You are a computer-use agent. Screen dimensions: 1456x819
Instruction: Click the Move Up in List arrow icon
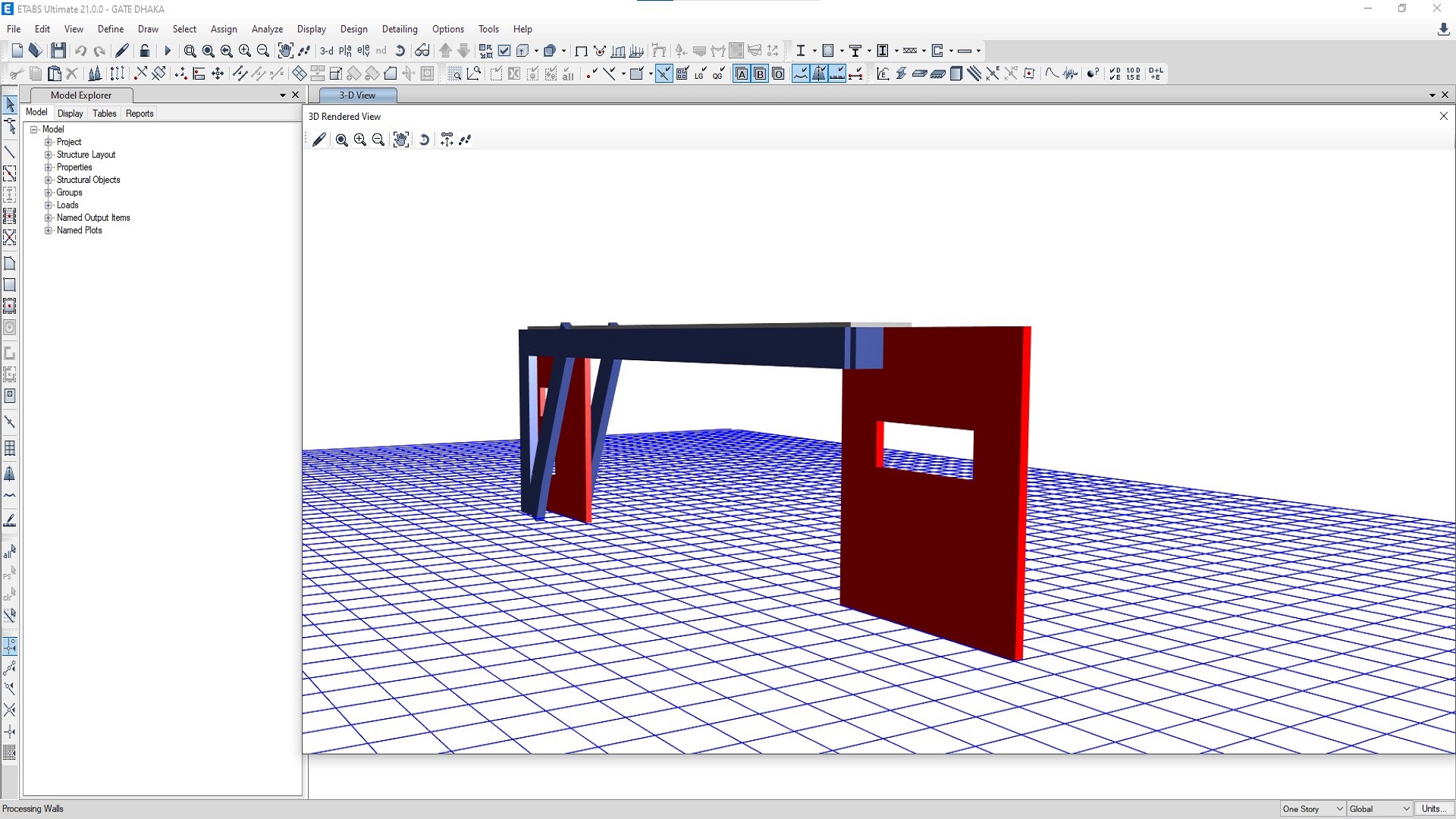click(446, 51)
